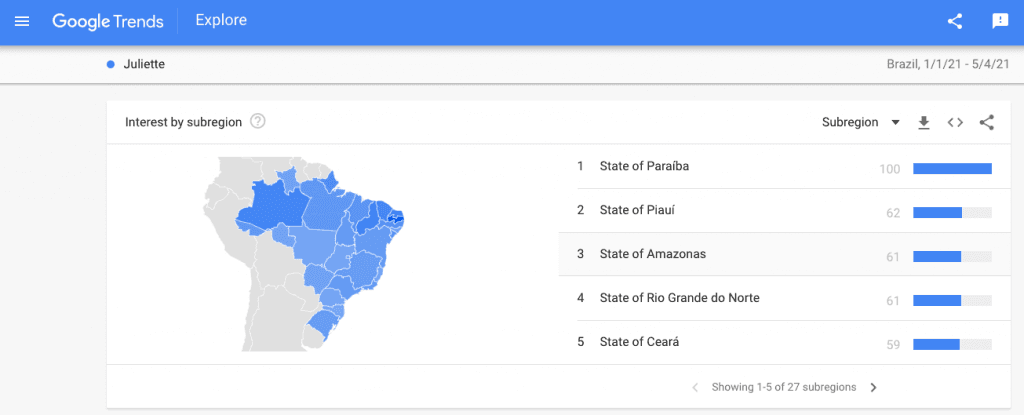Select the Explore header item
This screenshot has width=1024, height=415.
tap(221, 20)
